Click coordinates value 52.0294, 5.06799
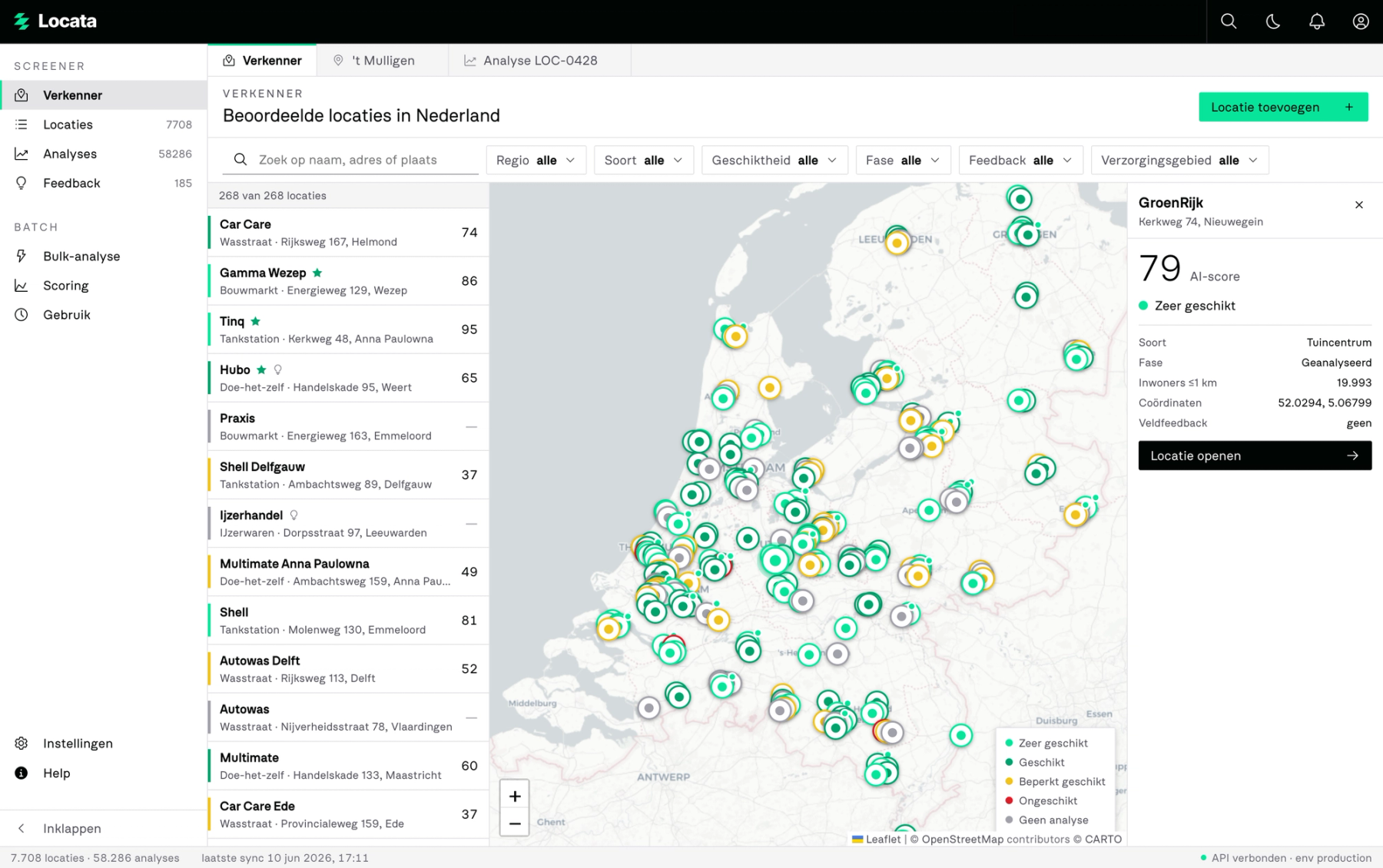The height and width of the screenshot is (868, 1383). click(1325, 403)
